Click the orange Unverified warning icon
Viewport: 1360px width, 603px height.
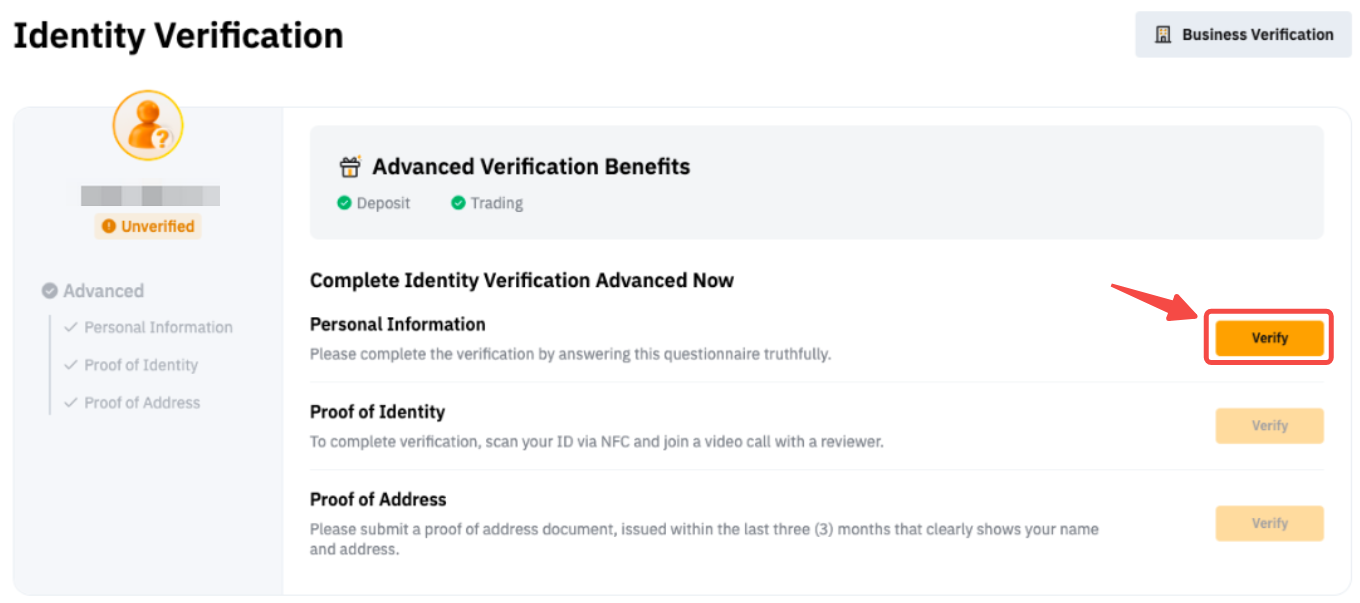click(x=109, y=227)
